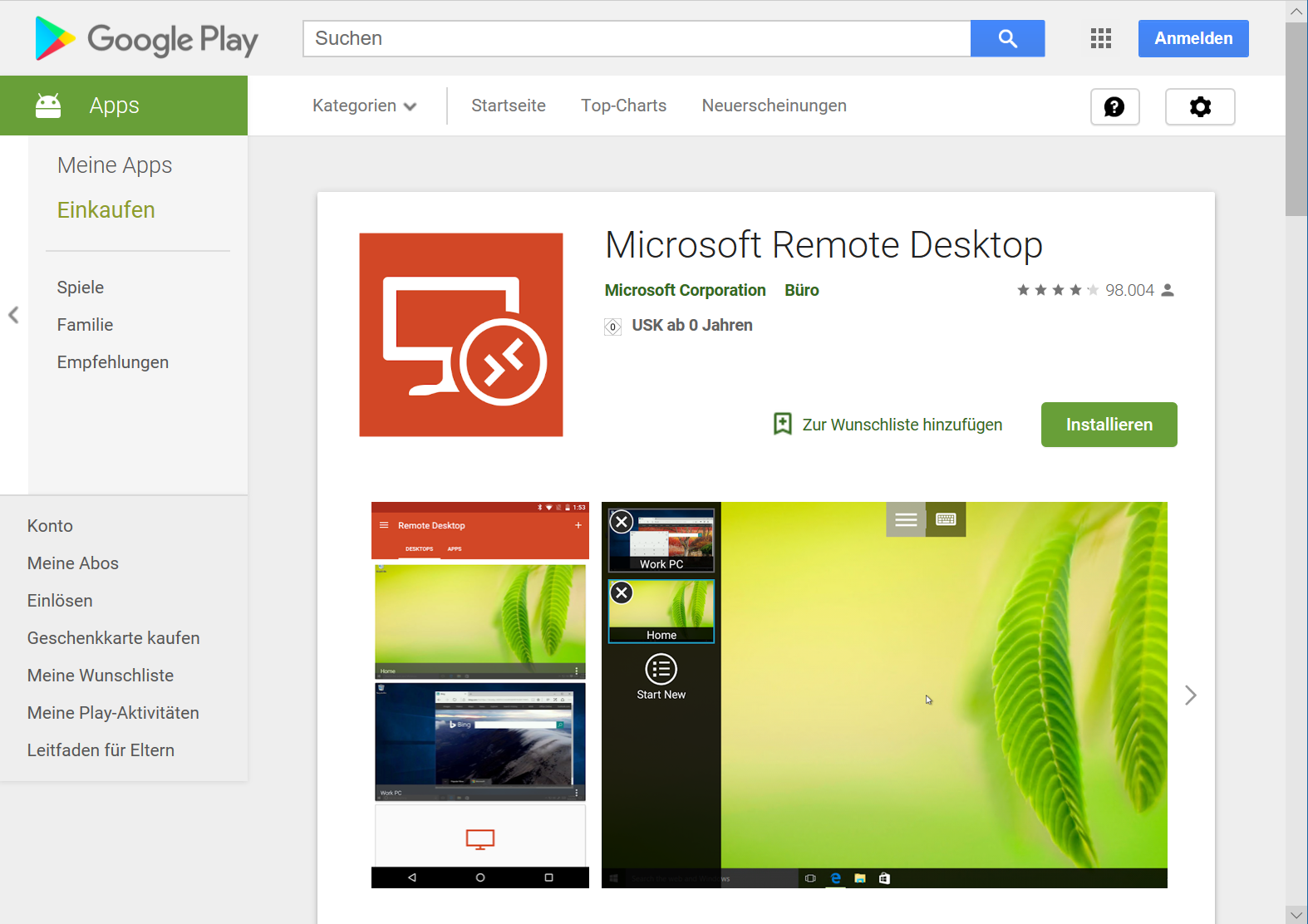Screen dimensions: 1308x924
Task: Click the USK ab 0 Jahren text
Action: pos(692,326)
